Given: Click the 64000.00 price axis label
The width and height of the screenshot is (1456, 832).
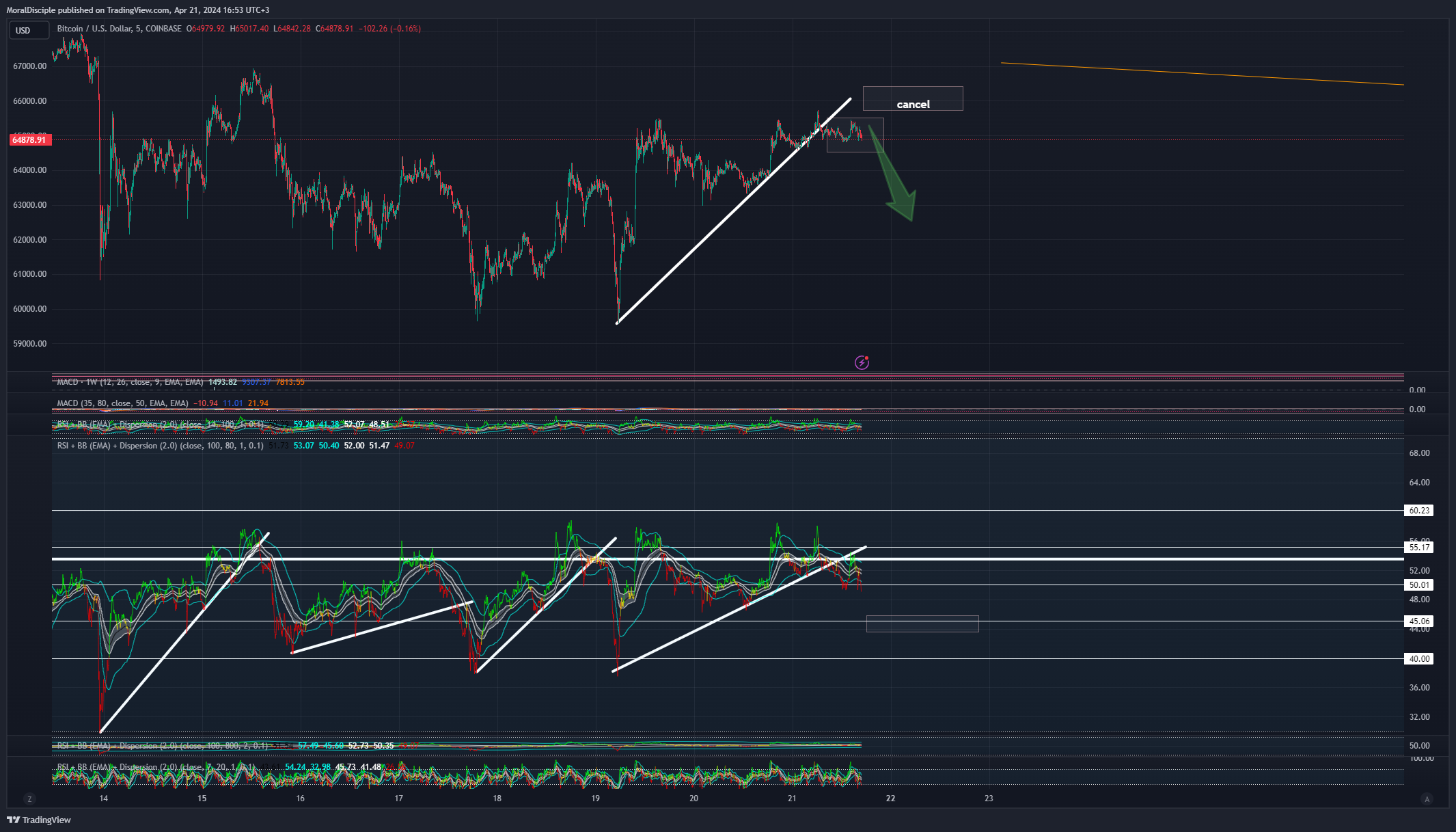Looking at the screenshot, I should [30, 170].
